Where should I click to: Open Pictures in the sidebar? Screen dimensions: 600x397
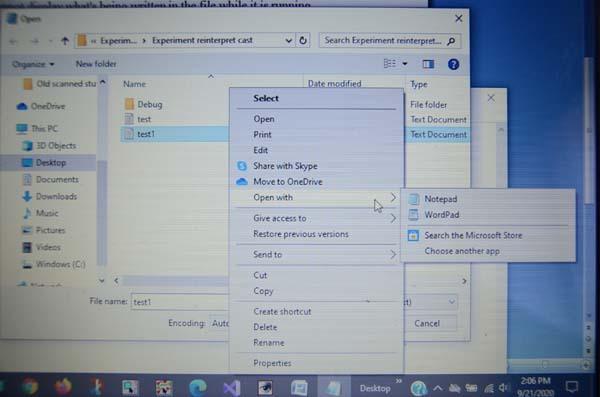coord(50,230)
